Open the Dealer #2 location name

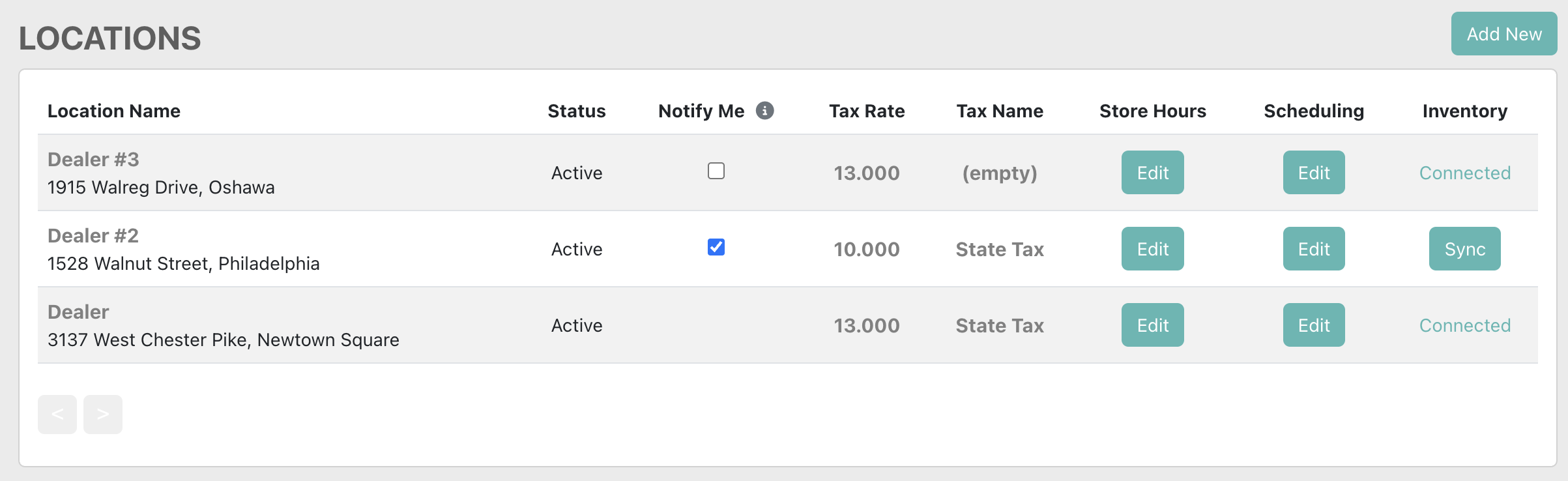coord(93,236)
